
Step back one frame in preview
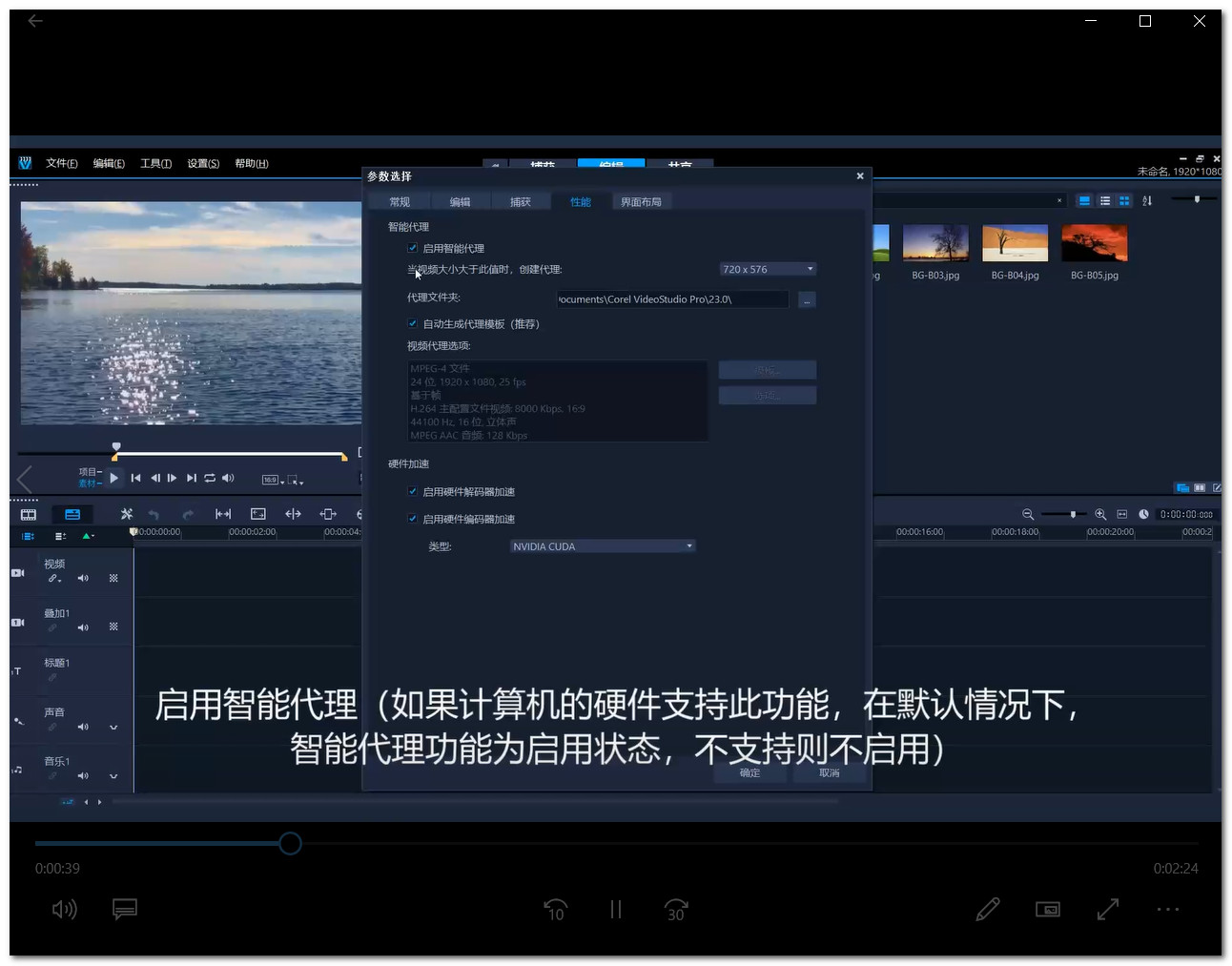pos(154,478)
